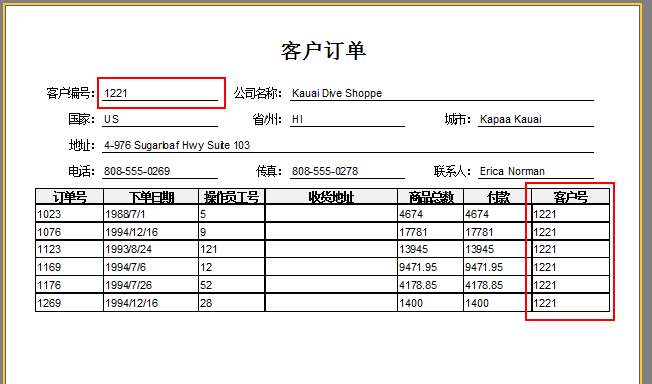652x384 pixels.
Task: Click the address 4-976 Sugarloaf Hwy Suite 103
Action: (177, 145)
